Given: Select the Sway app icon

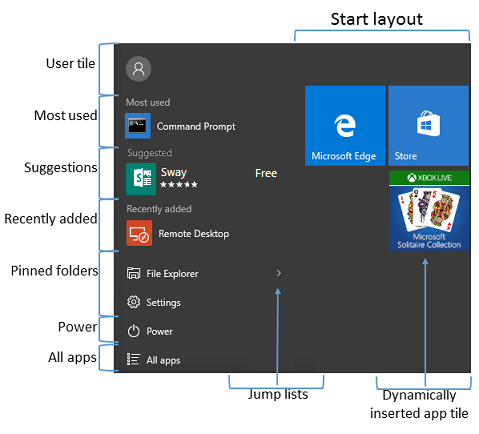Looking at the screenshot, I should coord(141,179).
